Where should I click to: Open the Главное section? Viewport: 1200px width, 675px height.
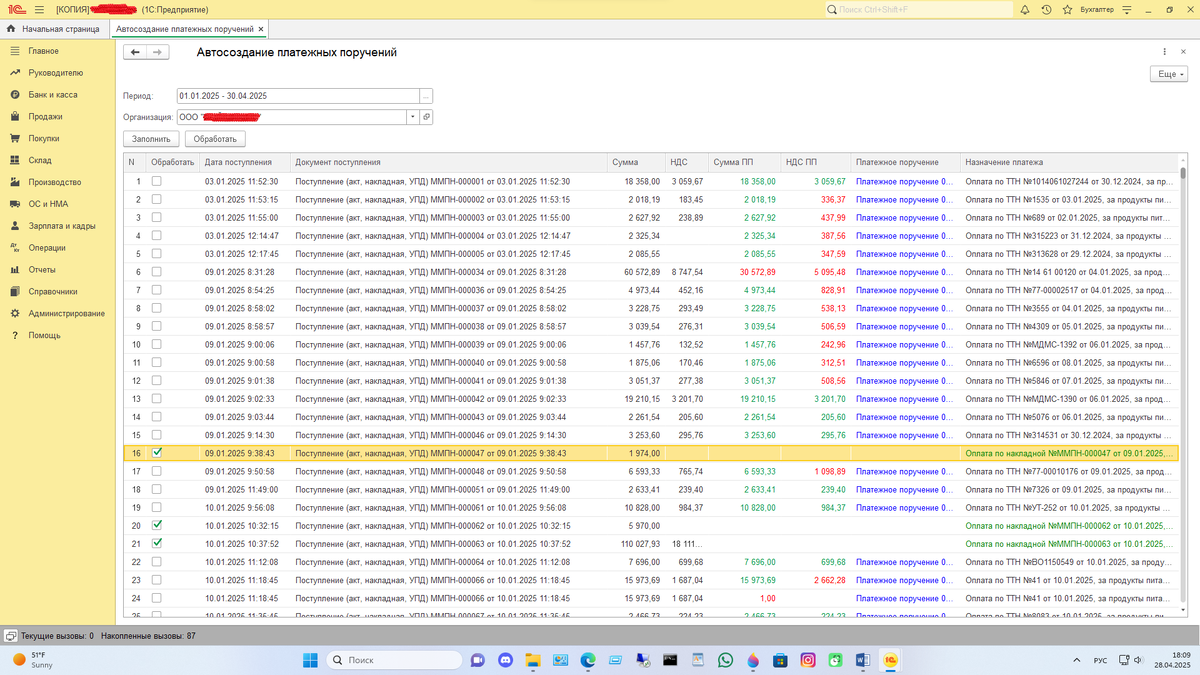[x=43, y=51]
